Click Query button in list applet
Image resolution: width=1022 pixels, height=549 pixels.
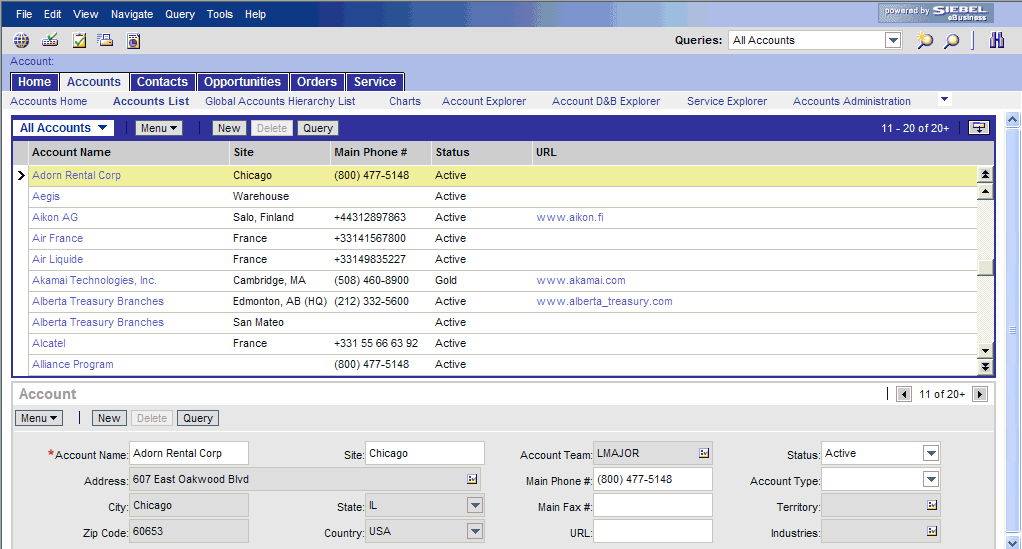[318, 128]
